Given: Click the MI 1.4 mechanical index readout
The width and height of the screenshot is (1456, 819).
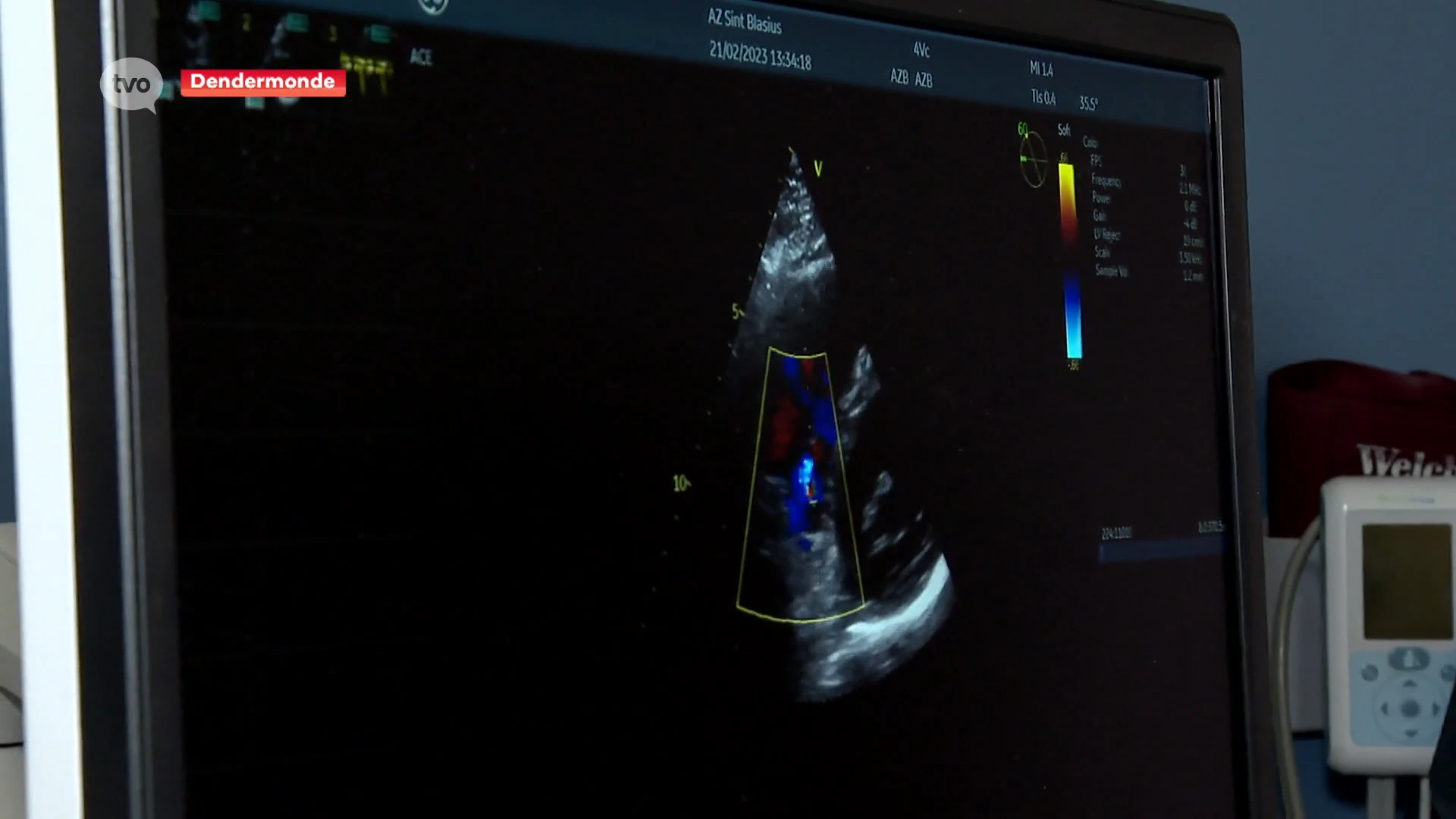Looking at the screenshot, I should tap(1041, 69).
